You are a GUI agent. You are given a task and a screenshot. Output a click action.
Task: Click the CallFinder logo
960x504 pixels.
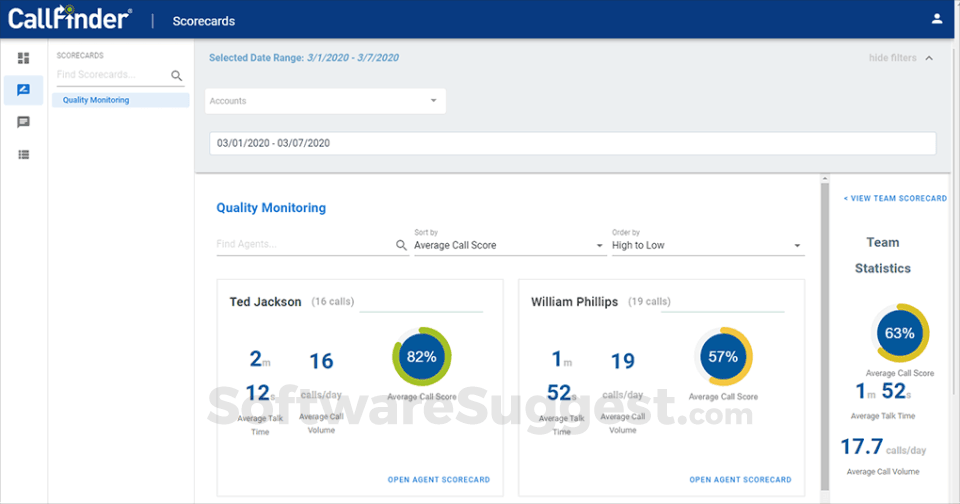click(70, 19)
